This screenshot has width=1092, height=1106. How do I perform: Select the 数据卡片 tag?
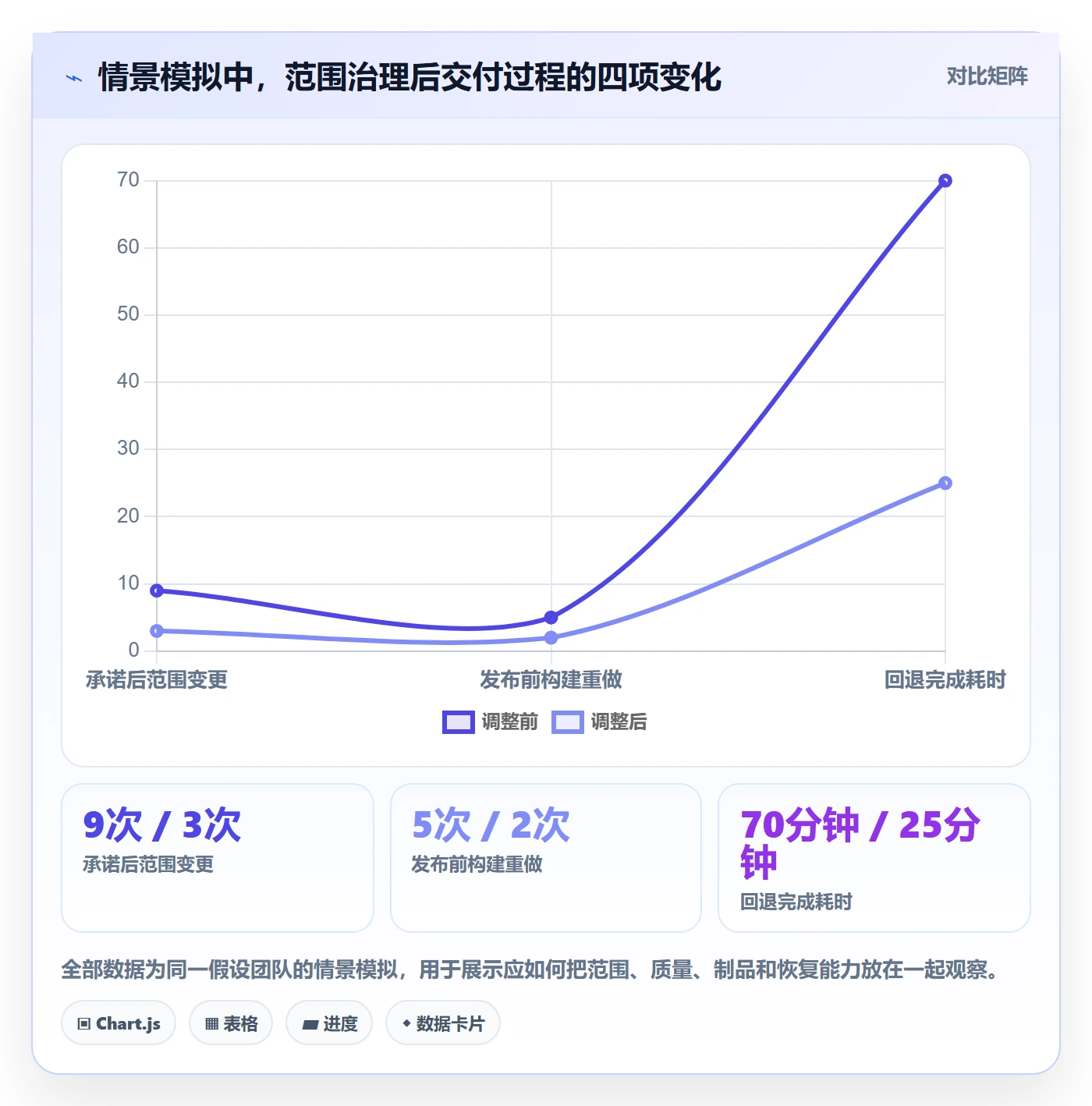click(x=443, y=1023)
